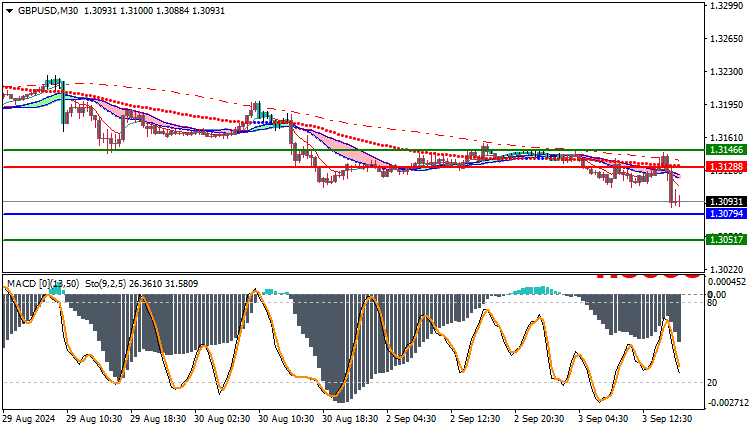Select the green 1.30517 price label

[x=726, y=240]
